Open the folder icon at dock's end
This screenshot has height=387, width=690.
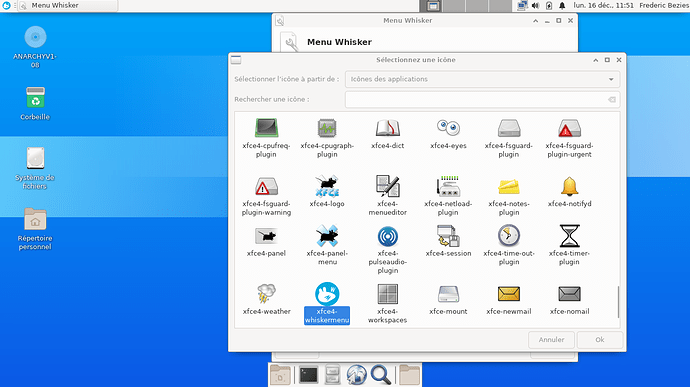[x=409, y=375]
